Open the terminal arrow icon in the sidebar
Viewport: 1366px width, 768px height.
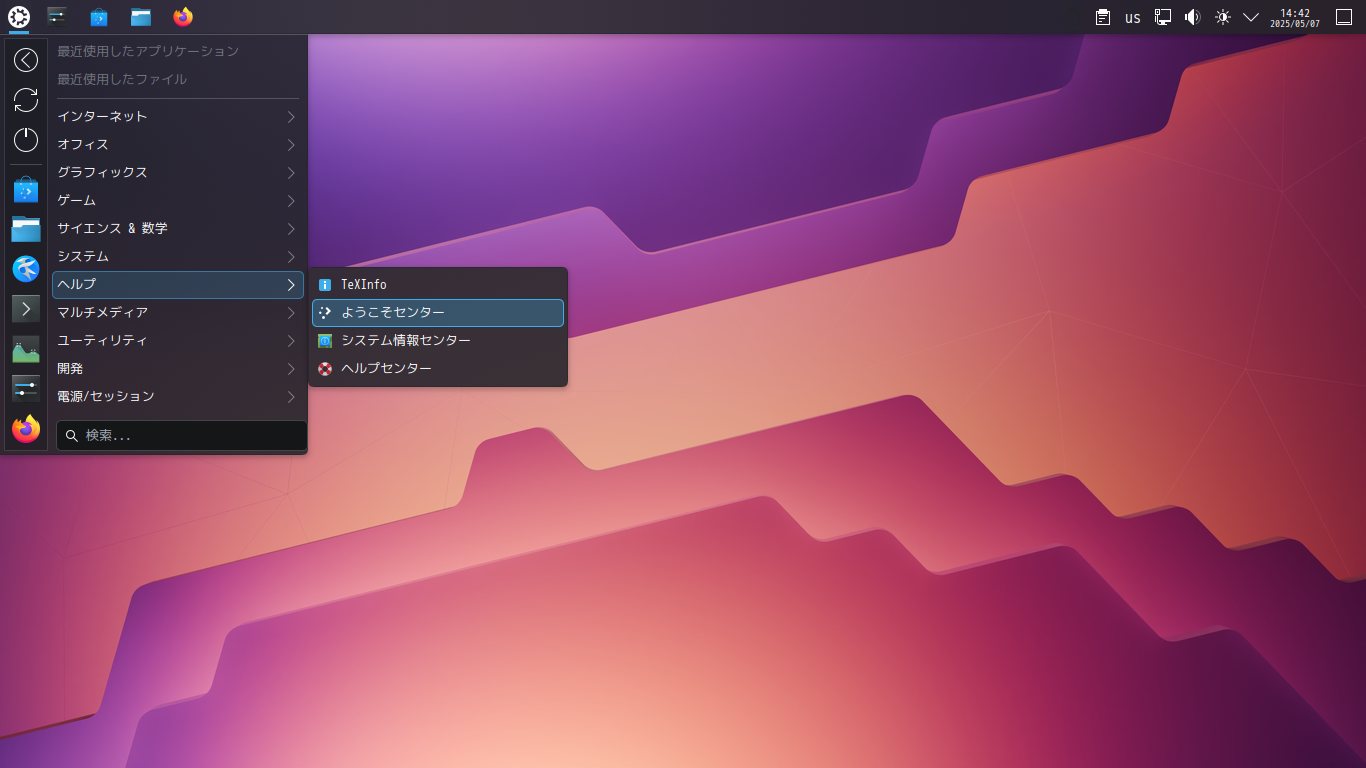[x=25, y=309]
